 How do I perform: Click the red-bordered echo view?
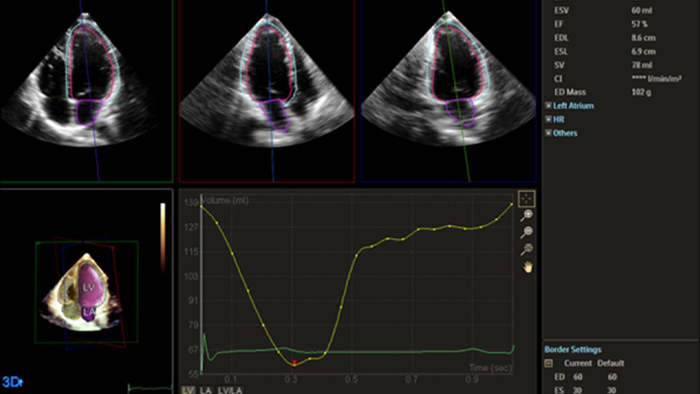click(x=267, y=91)
